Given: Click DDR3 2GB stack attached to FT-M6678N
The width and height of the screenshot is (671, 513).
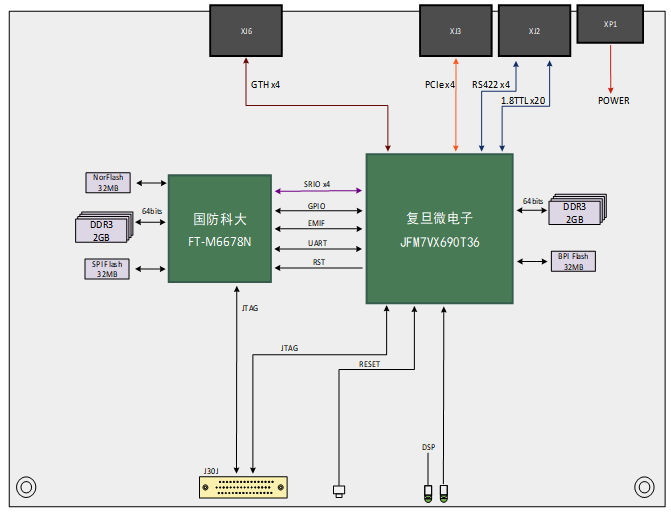Looking at the screenshot, I should (x=104, y=227).
